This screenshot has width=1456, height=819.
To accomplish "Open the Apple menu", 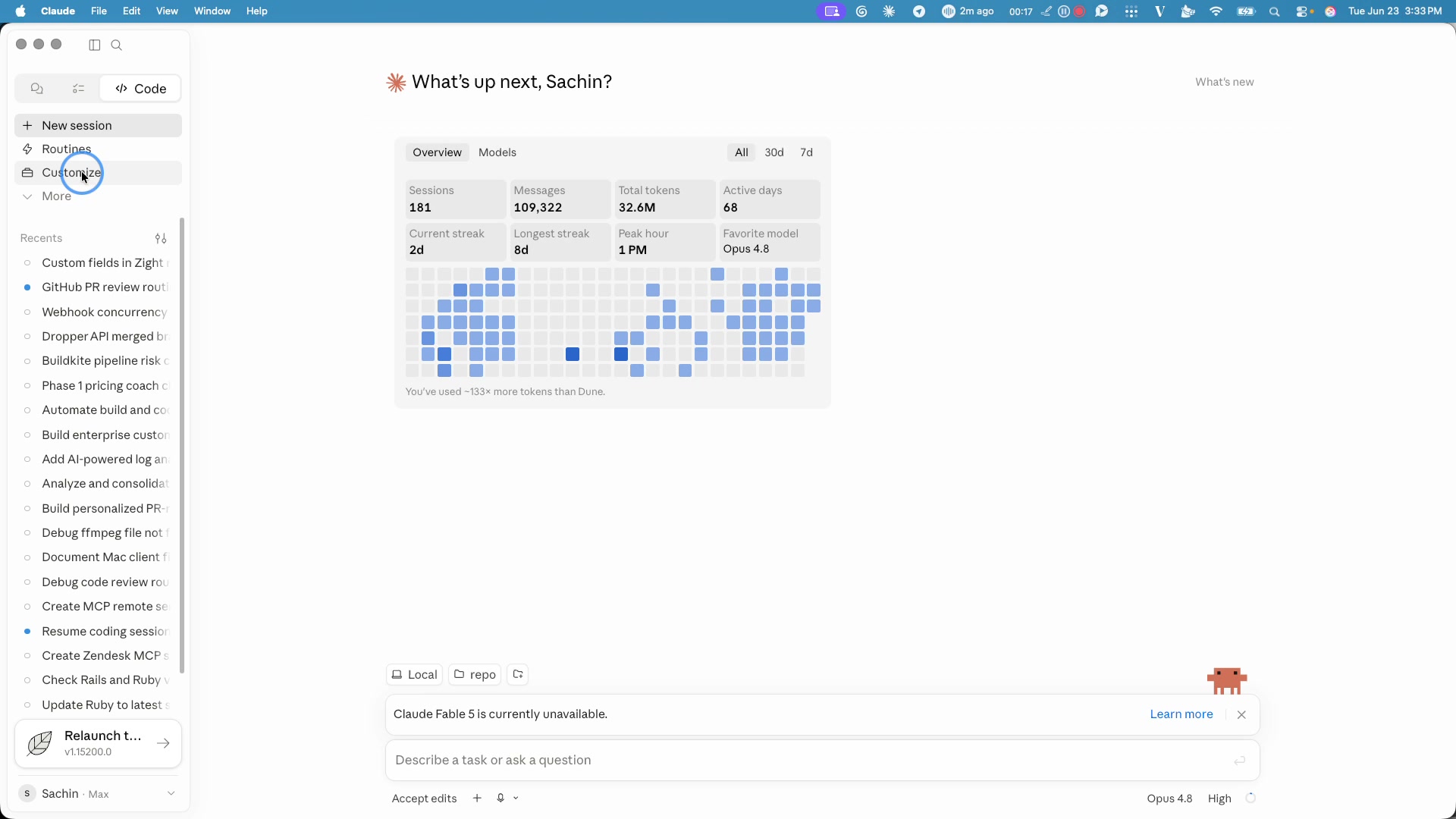I will (x=20, y=11).
